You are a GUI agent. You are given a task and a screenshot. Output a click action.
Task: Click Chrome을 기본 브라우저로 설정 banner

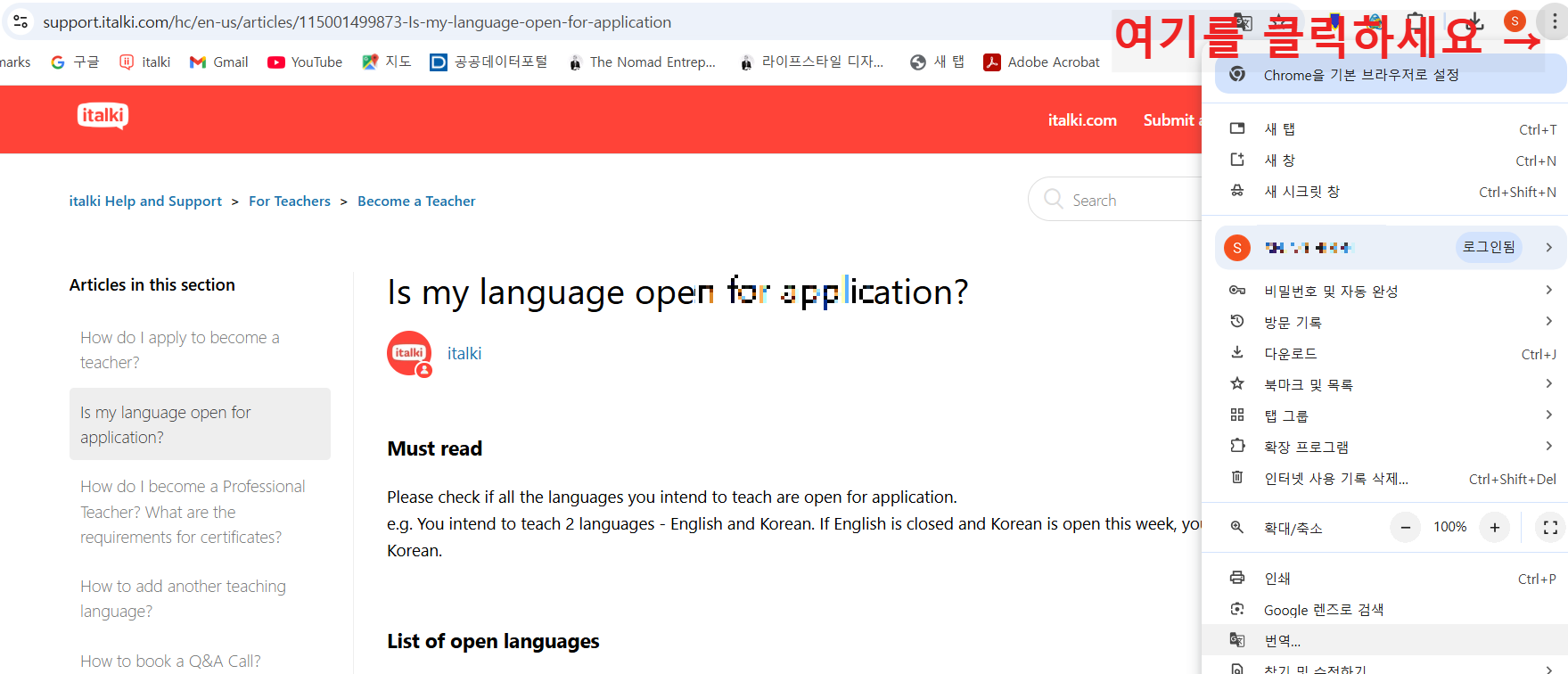pyautogui.click(x=1391, y=74)
